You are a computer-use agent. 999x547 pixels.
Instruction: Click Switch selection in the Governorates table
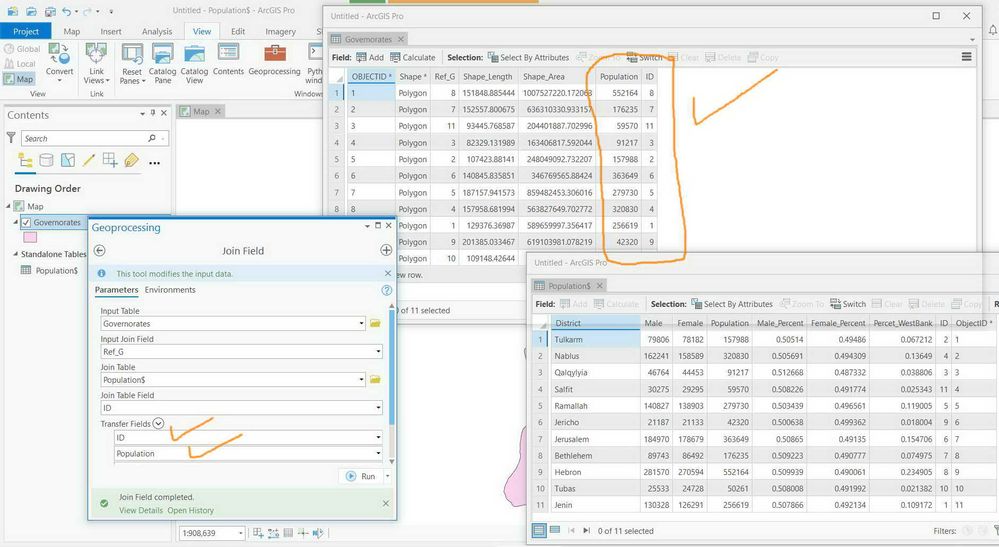tap(644, 57)
